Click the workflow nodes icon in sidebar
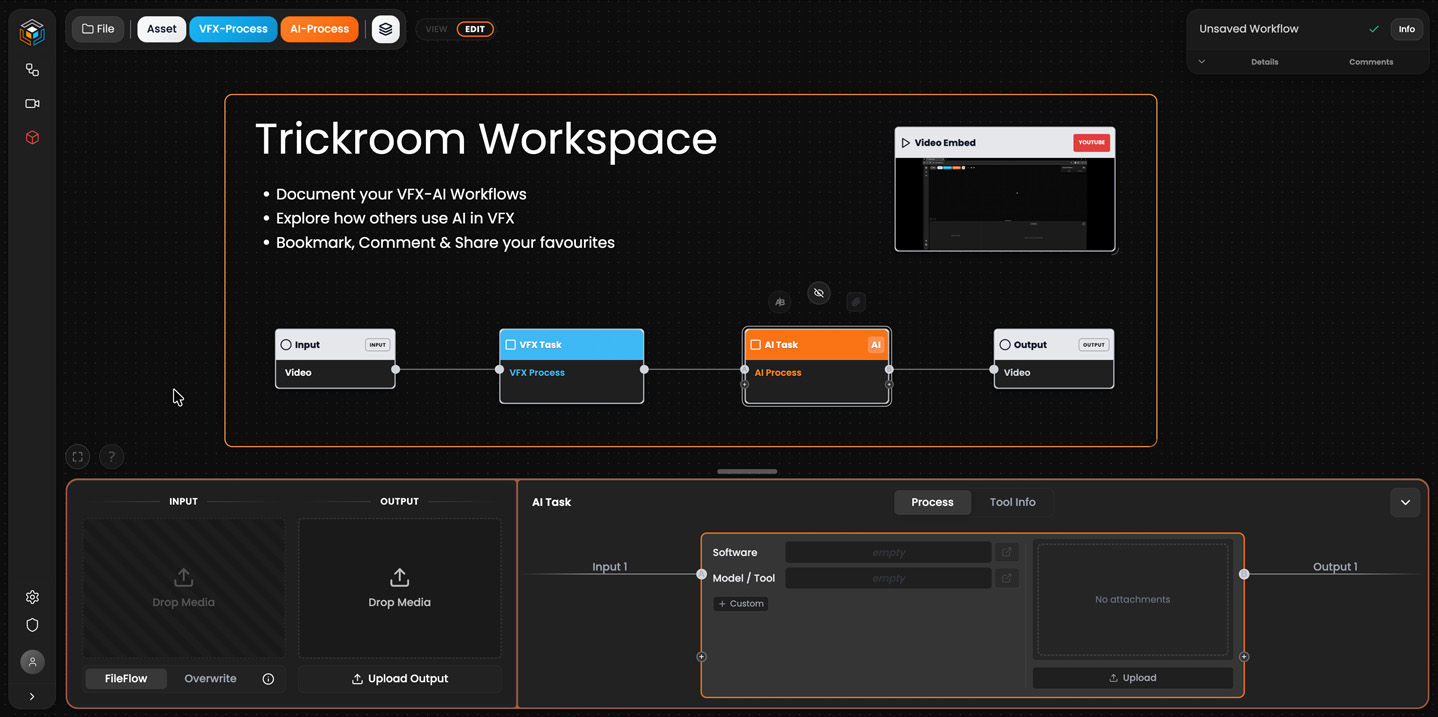Screen dimensions: 1438x717 click(32, 70)
